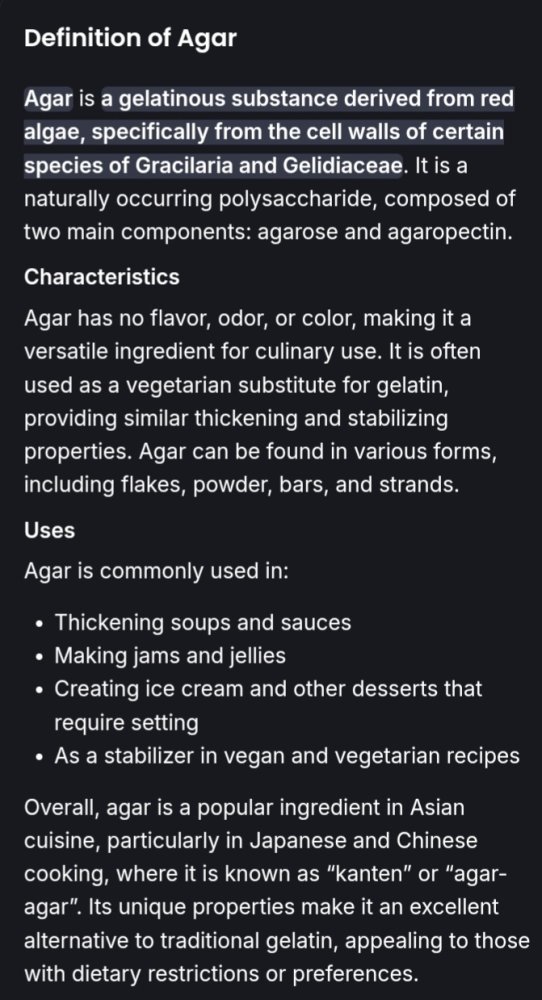Viewport: 542px width, 1000px height.
Task: Click the highlighted text species of Gracilaria and Gelidiaceae
Action: 214,166
